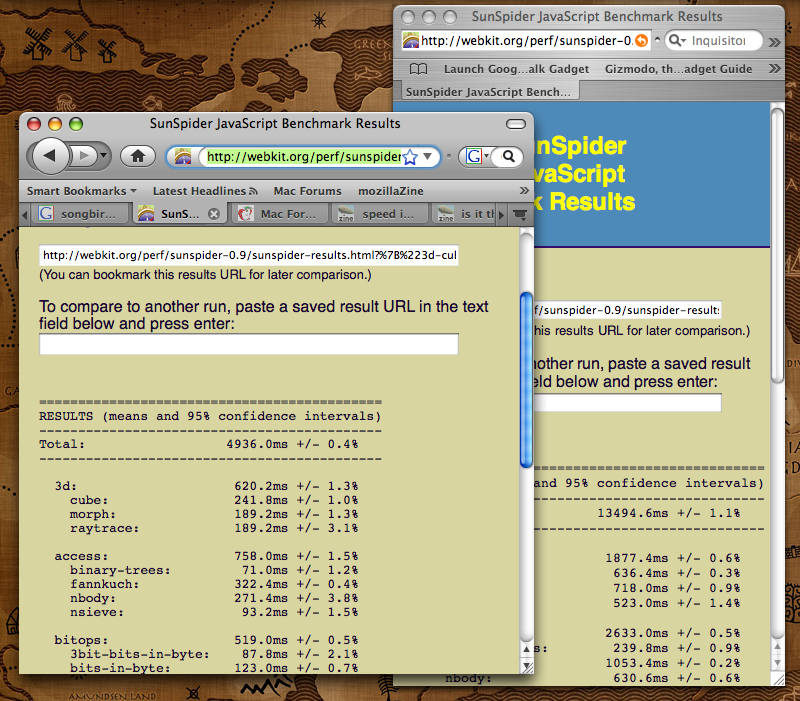Screen dimensions: 800x701
Task: Click Safari URL address field
Action: click(526, 40)
